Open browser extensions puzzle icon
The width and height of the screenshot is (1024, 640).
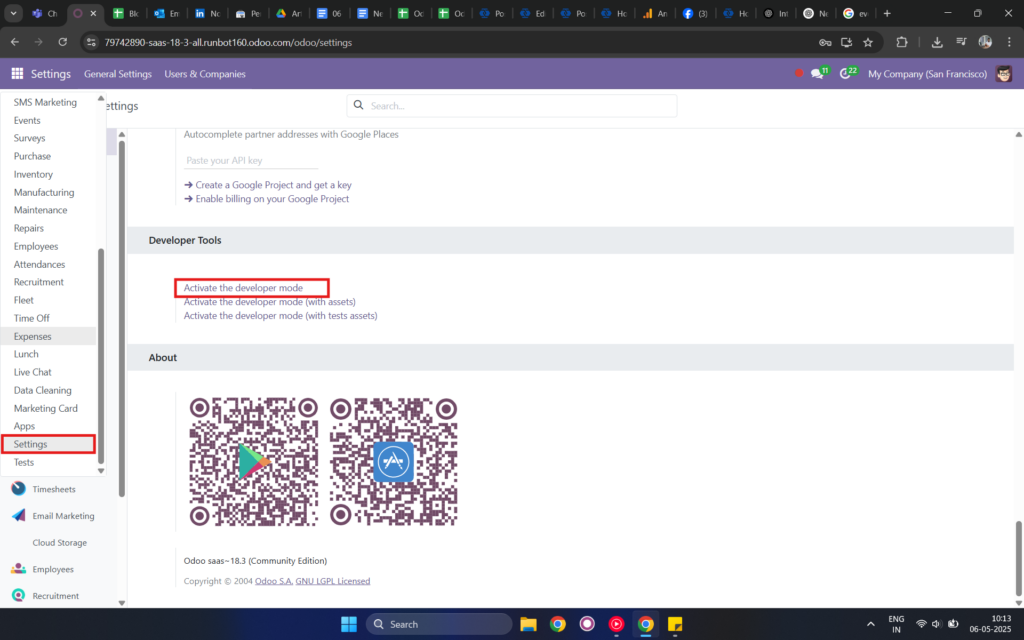(902, 42)
